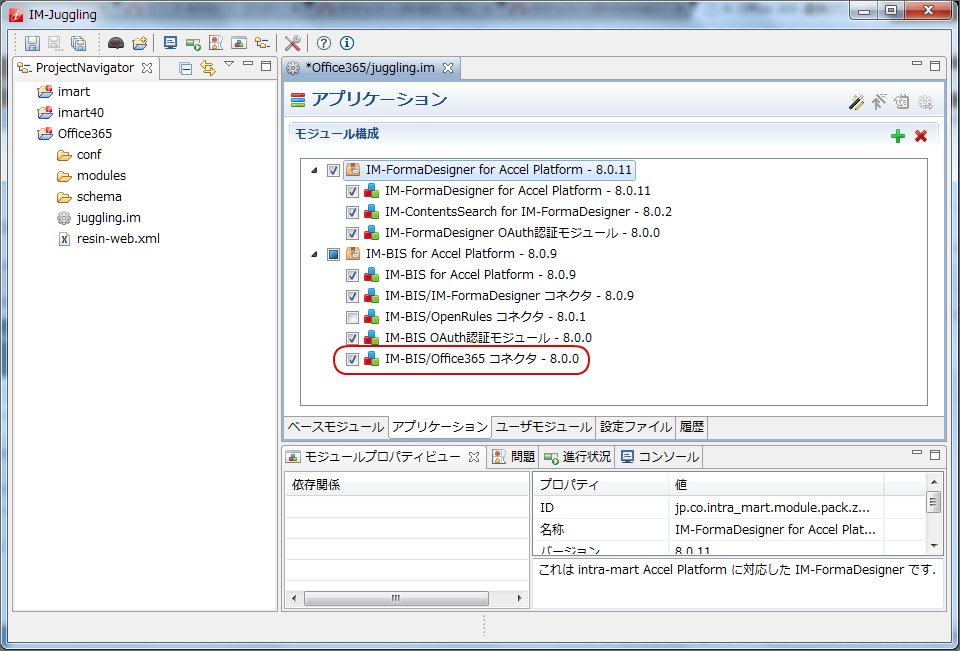The width and height of the screenshot is (960, 651).
Task: Click the 依存関係 scrollbar right arrow
Action: (x=520, y=598)
